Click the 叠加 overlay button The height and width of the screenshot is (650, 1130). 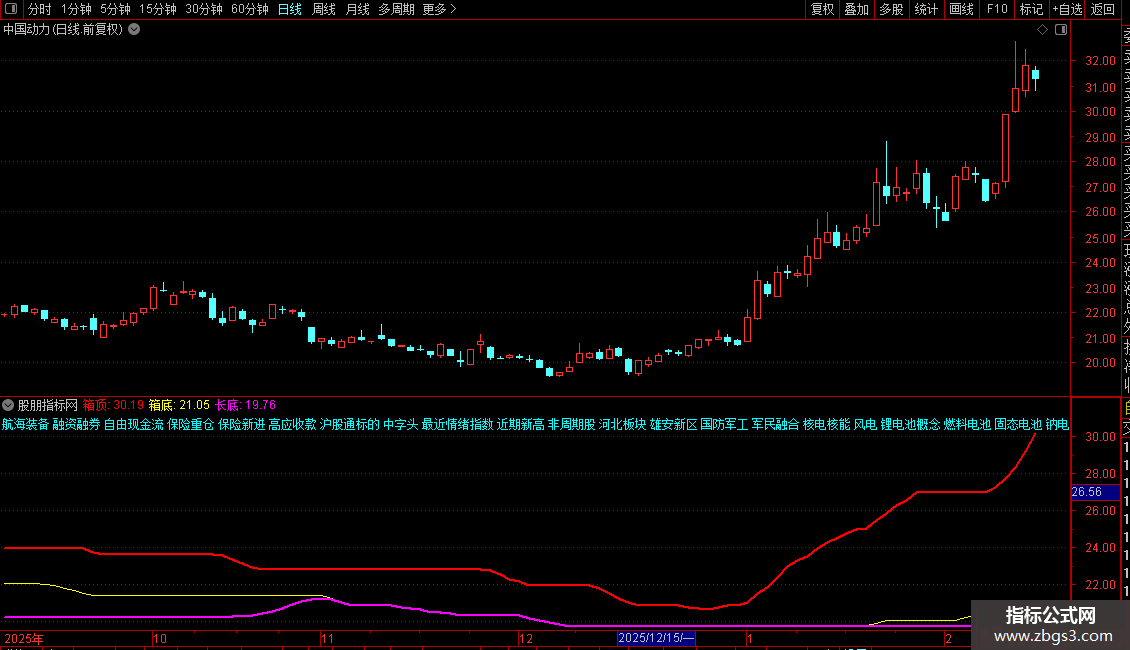tap(856, 9)
